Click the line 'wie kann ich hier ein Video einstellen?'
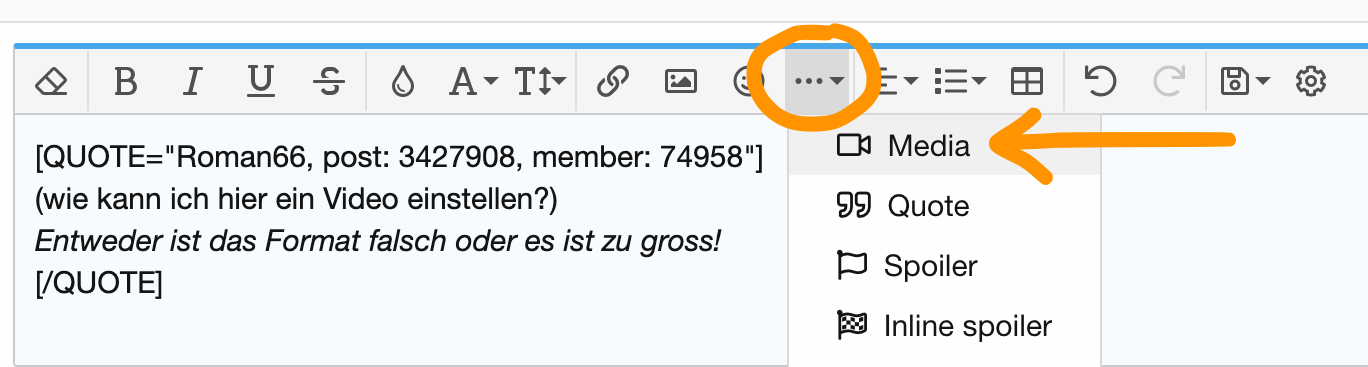This screenshot has height=367, width=1368. point(296,200)
